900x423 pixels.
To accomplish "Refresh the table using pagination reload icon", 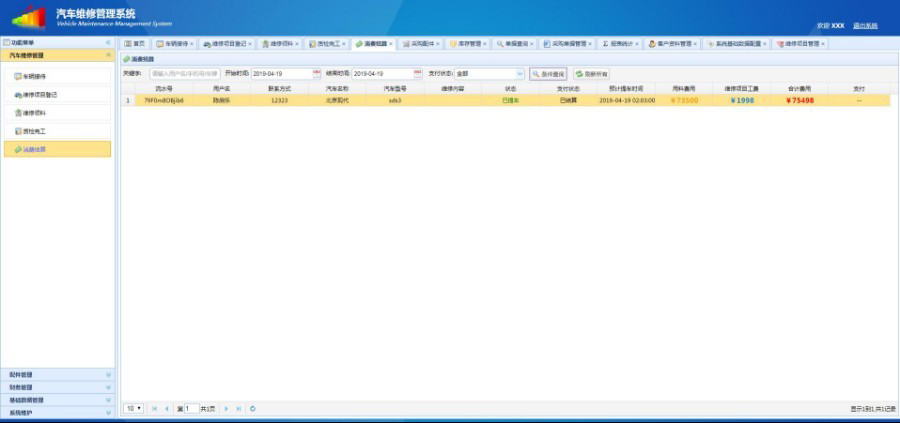I will (x=253, y=408).
